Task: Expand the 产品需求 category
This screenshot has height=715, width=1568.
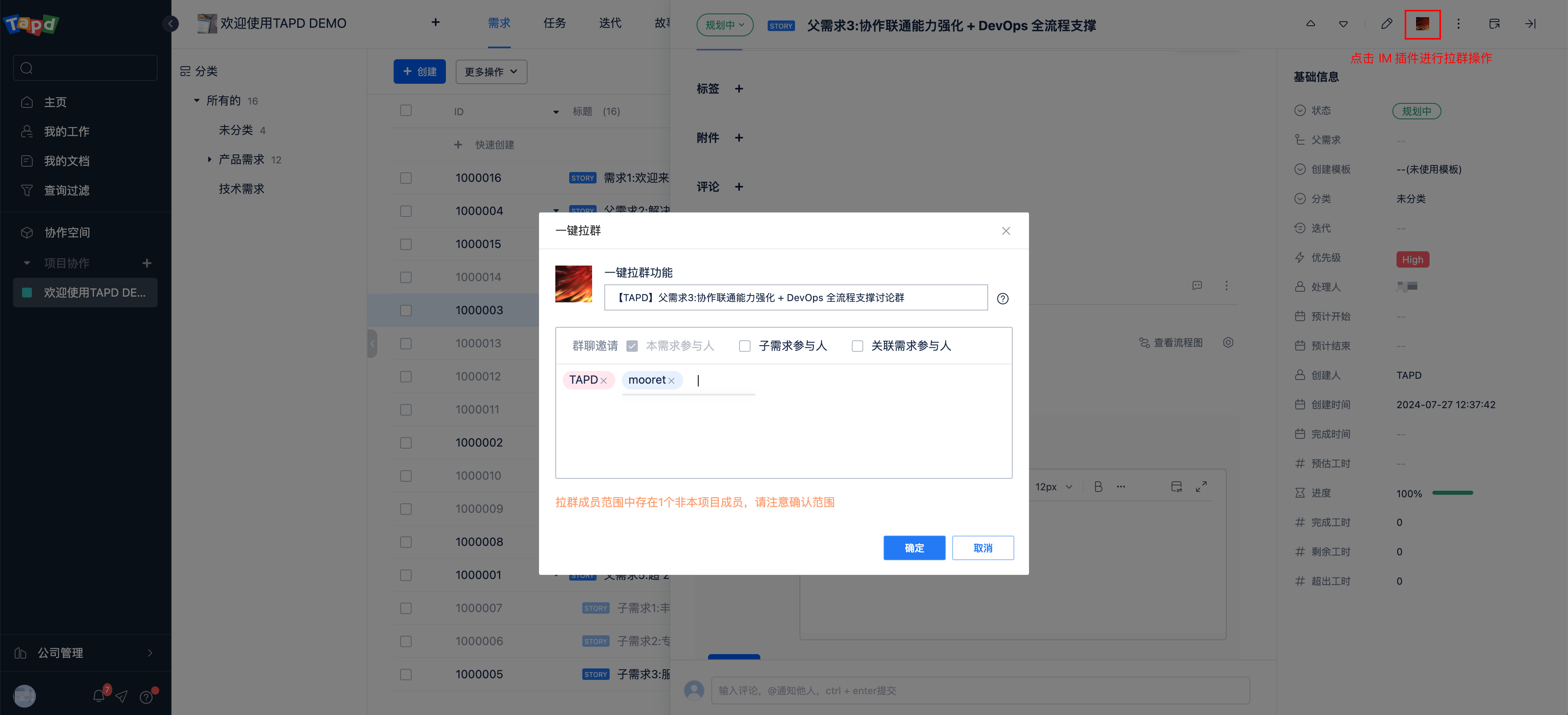Action: coord(209,160)
